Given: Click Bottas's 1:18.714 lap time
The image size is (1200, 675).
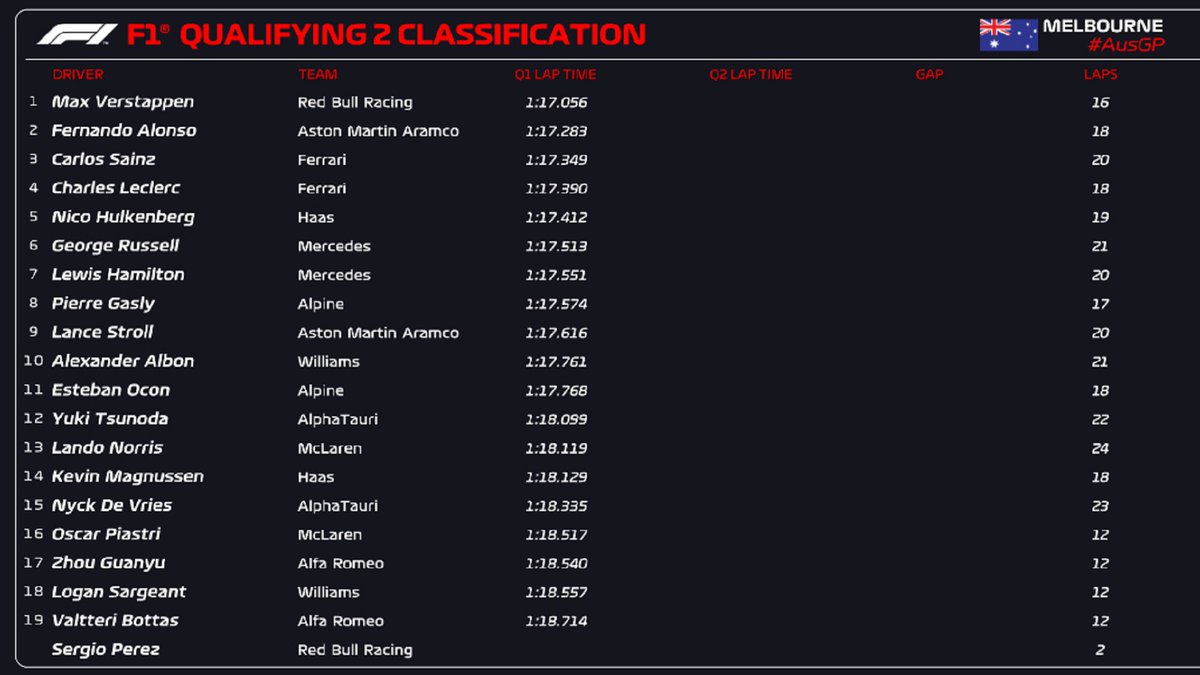Looking at the screenshot, I should point(556,621).
